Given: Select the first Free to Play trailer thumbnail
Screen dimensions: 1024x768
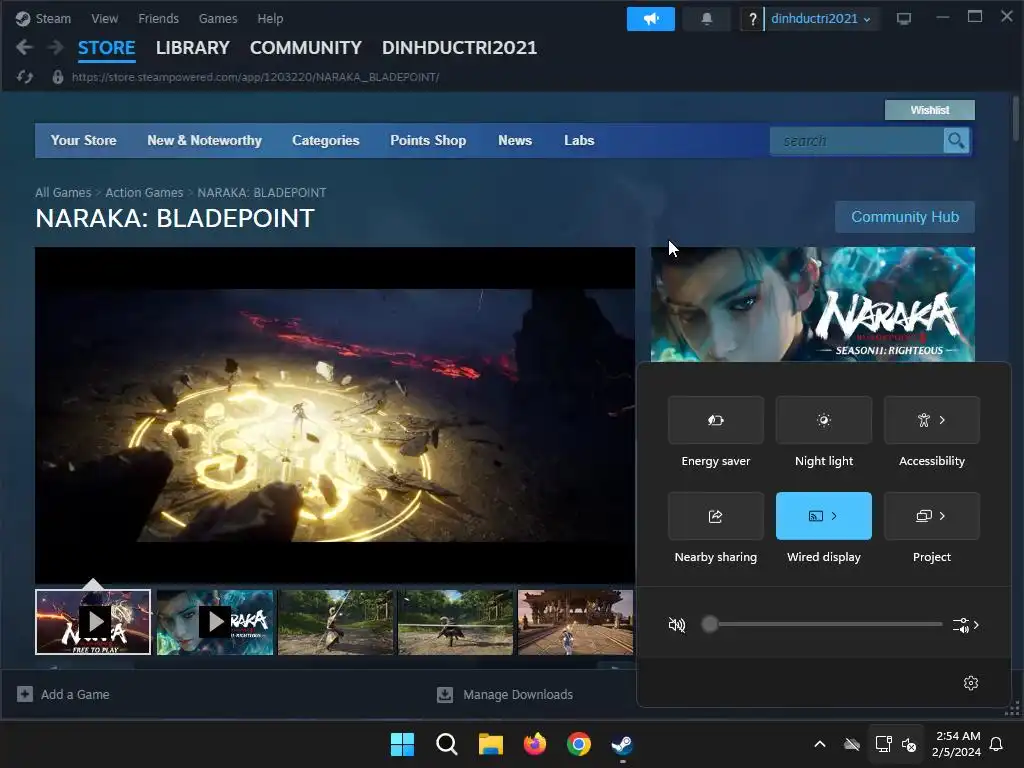Looking at the screenshot, I should tap(93, 622).
